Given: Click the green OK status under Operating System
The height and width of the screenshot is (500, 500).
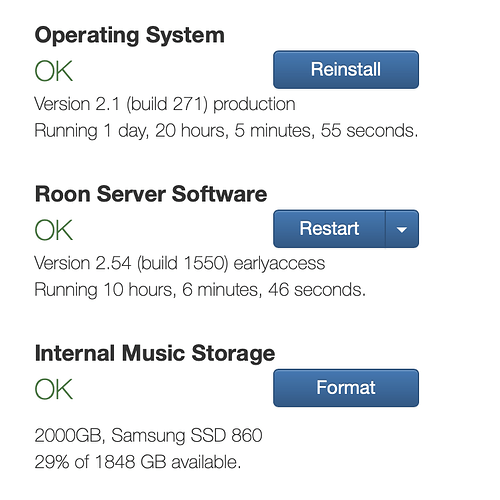Looking at the screenshot, I should tap(54, 71).
